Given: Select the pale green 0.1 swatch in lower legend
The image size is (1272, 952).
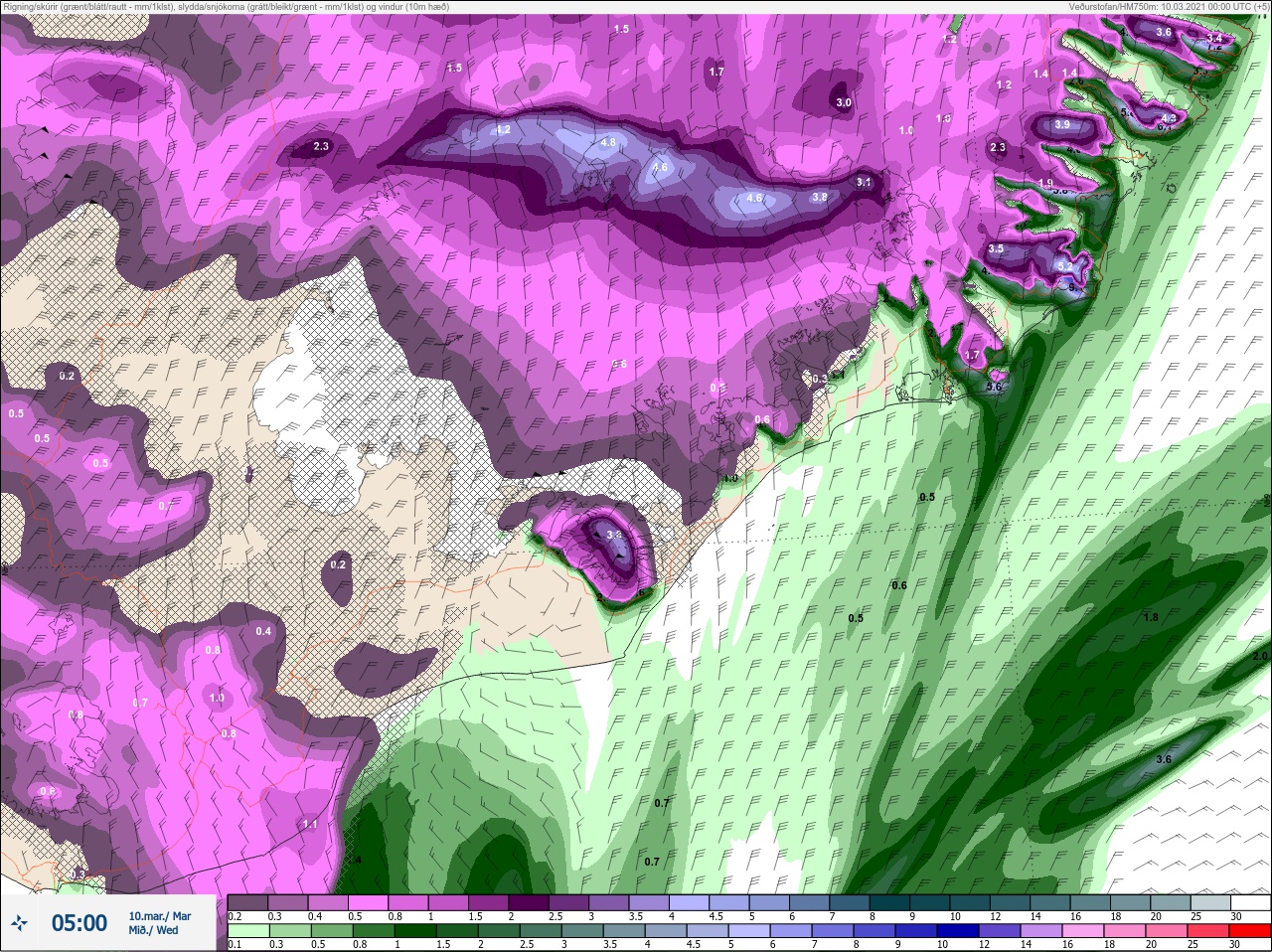Looking at the screenshot, I should coord(248,931).
